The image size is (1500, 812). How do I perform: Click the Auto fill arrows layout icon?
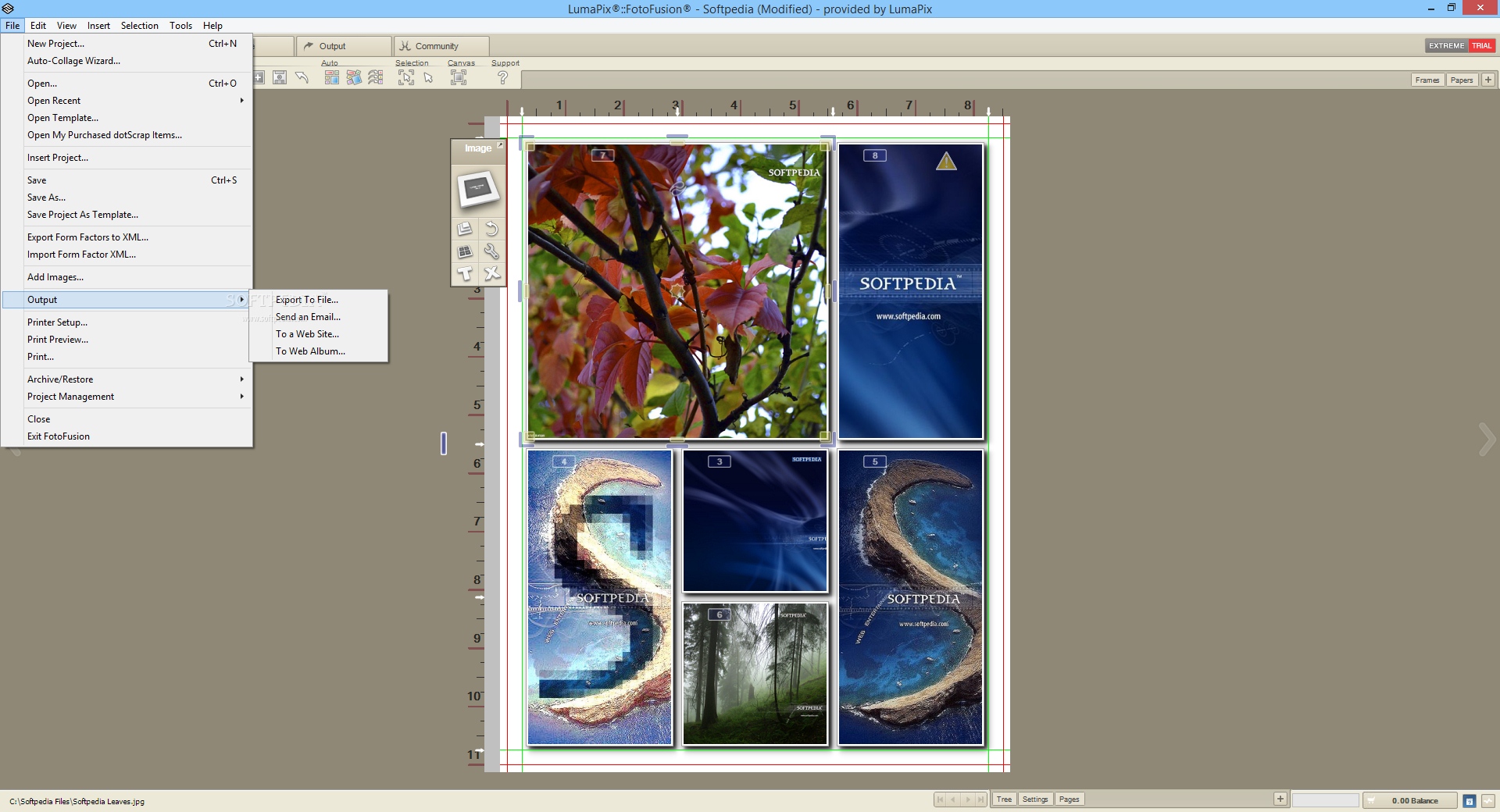tap(376, 77)
